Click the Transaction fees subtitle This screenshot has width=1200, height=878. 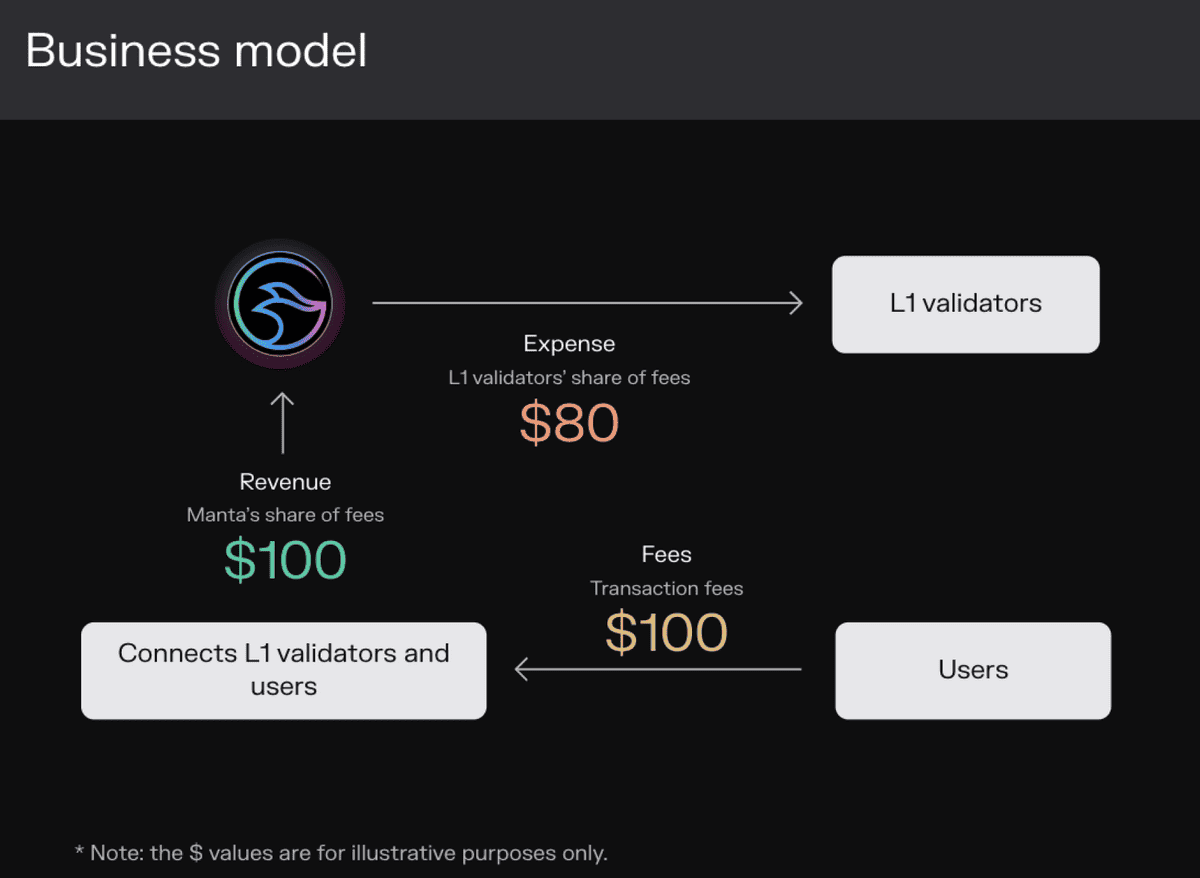pyautogui.click(x=667, y=588)
